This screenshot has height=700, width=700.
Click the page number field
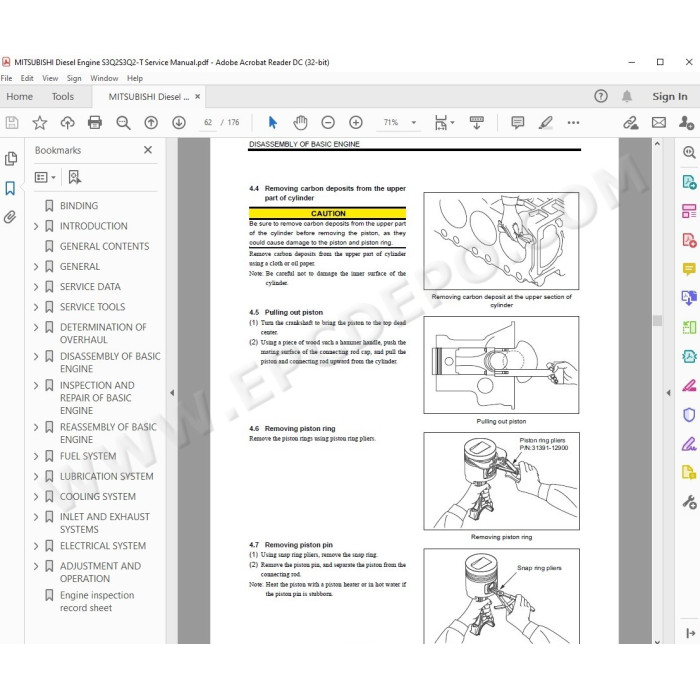208,122
